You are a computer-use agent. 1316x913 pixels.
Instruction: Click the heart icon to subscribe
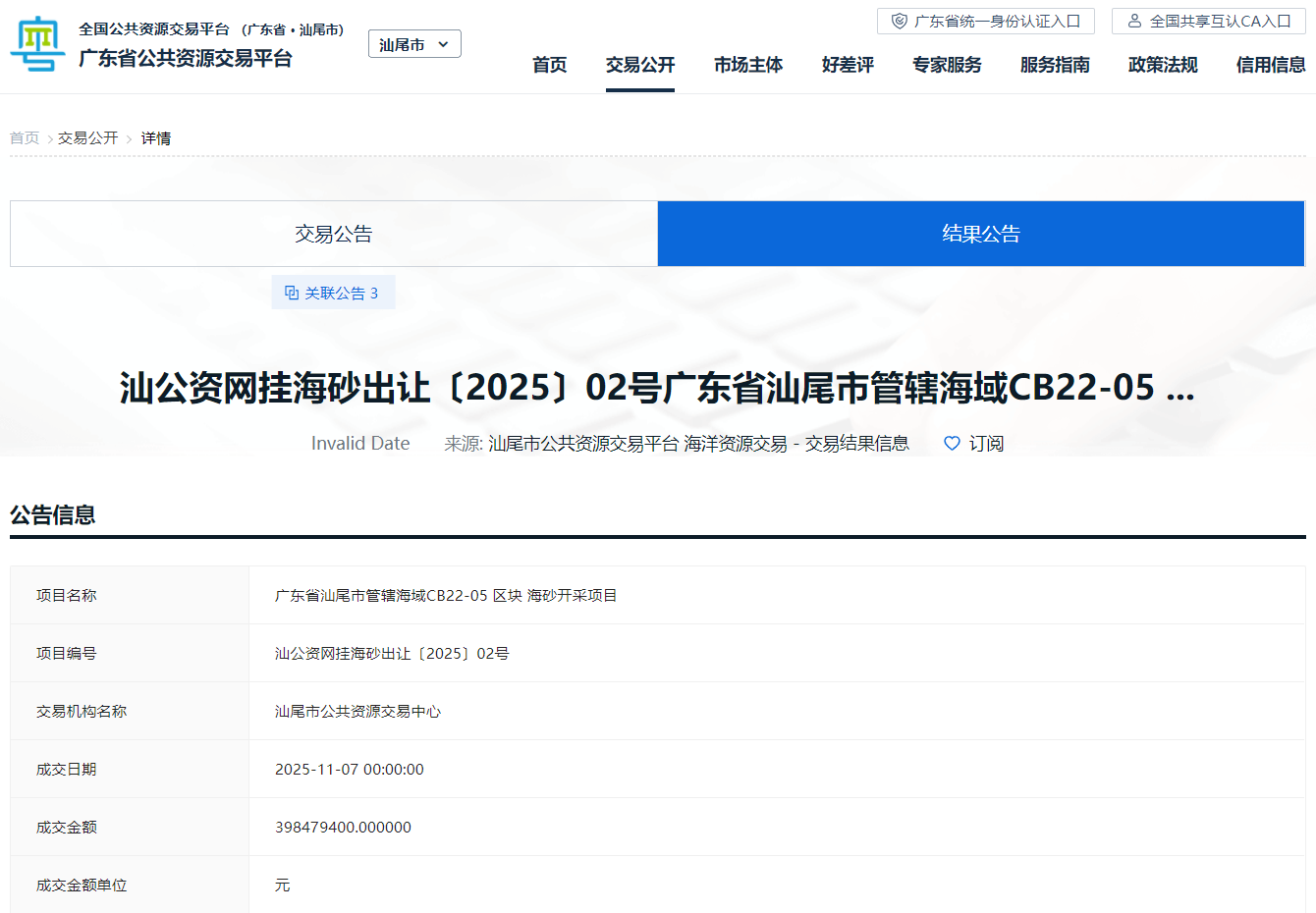952,444
